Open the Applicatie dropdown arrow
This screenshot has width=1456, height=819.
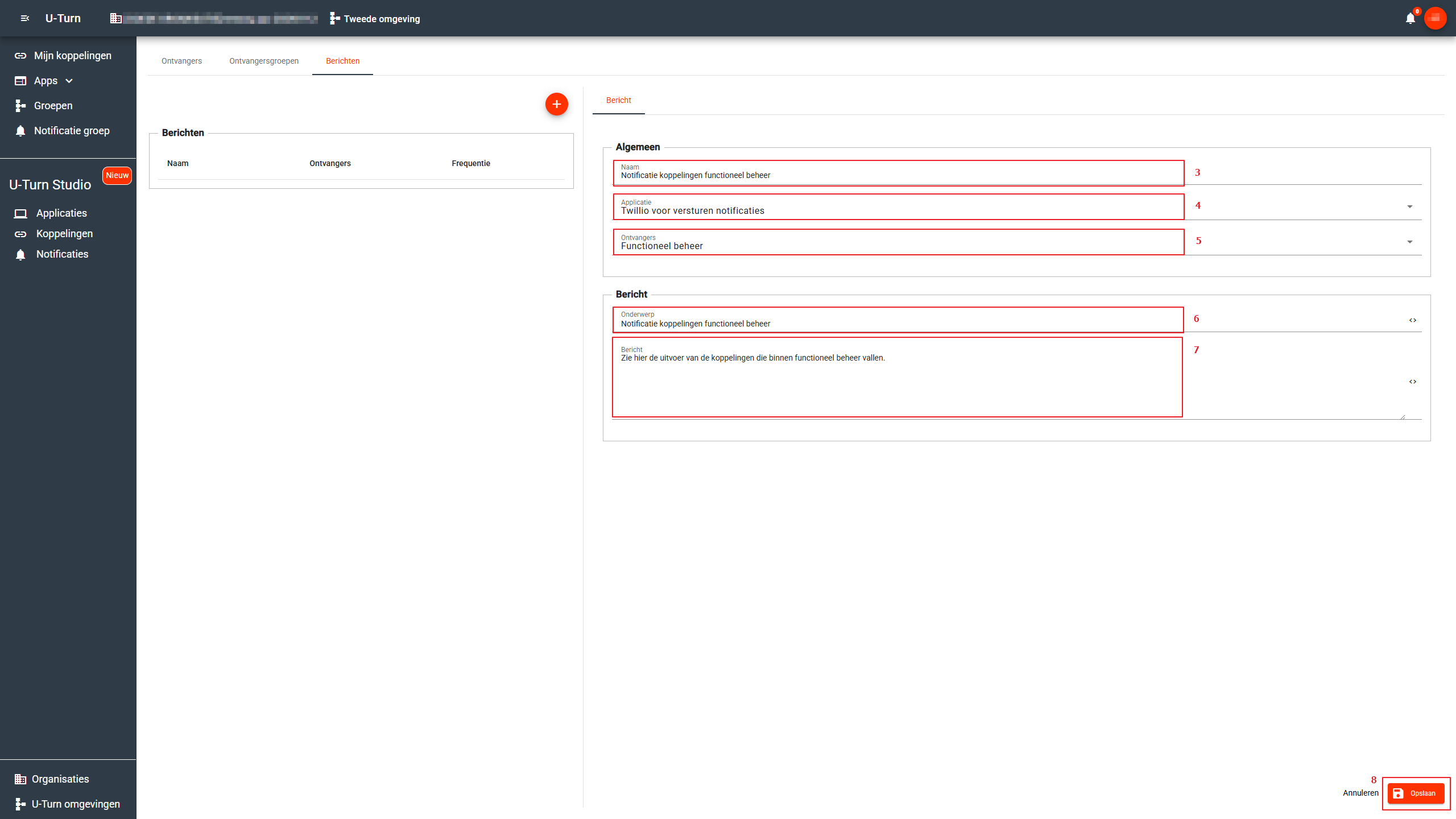[x=1409, y=207]
